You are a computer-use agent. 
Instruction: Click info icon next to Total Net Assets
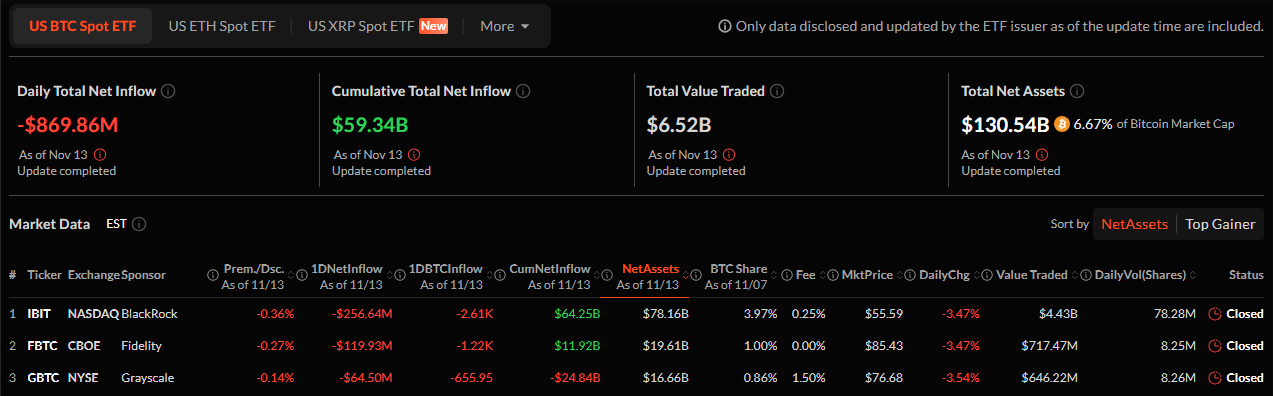pos(1076,91)
